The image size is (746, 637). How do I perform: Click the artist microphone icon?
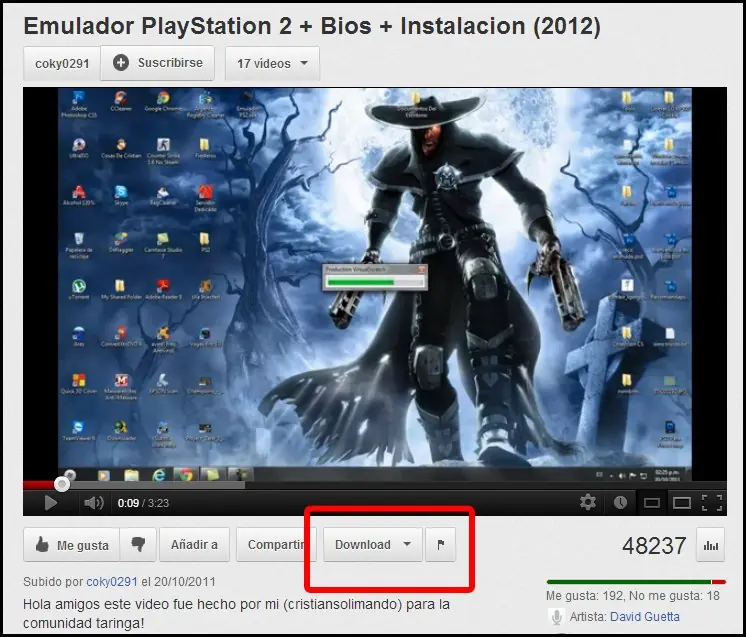tap(556, 617)
